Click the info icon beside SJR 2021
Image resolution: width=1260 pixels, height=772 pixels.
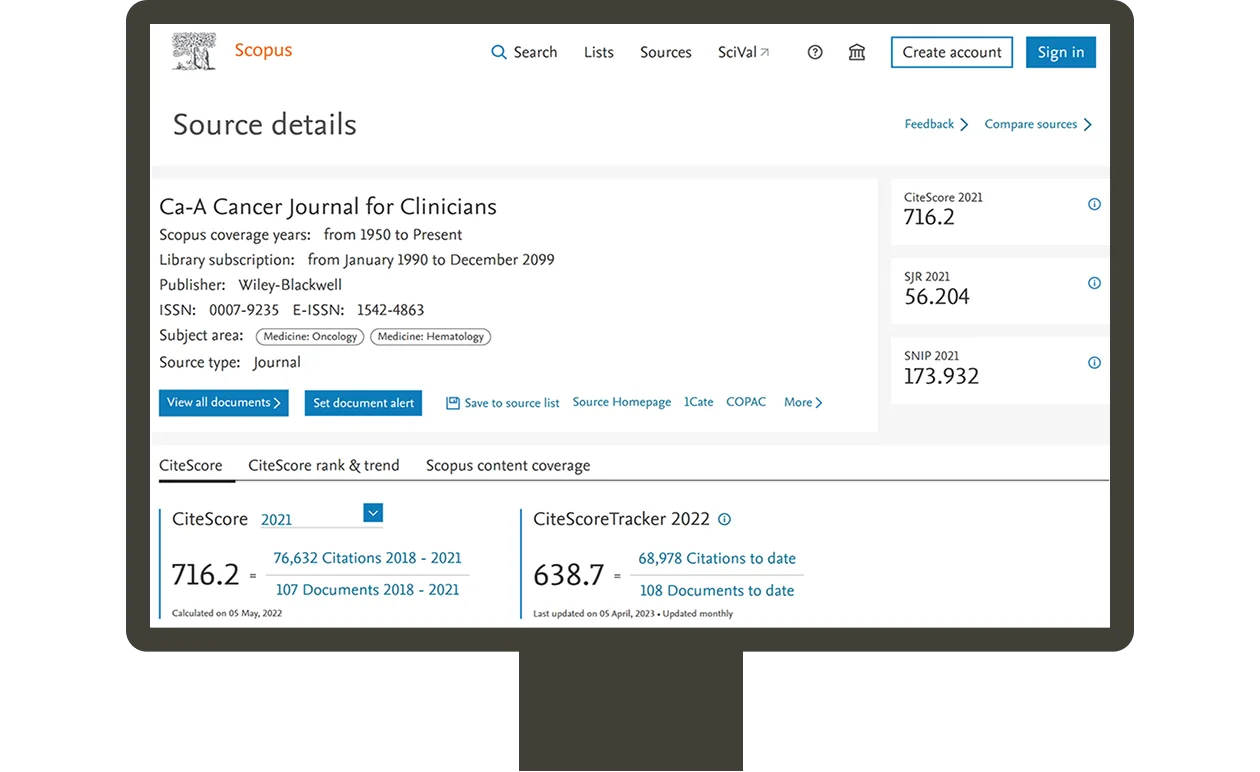tap(1094, 282)
